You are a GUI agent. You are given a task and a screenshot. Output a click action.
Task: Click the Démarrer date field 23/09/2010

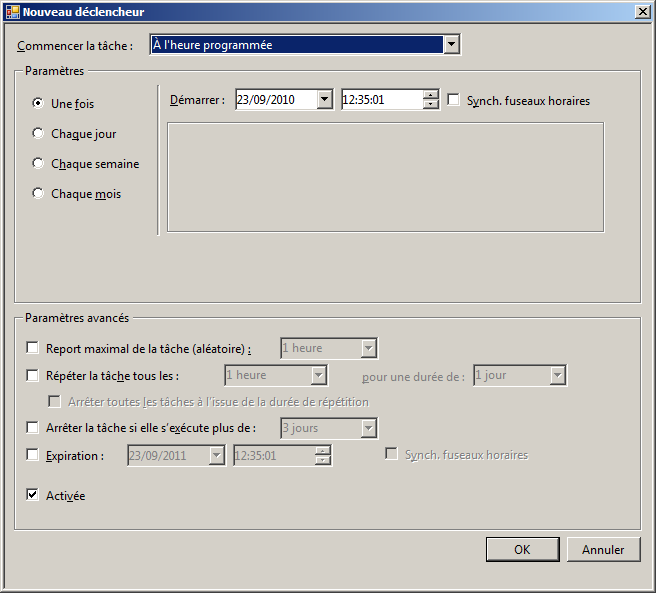[274, 100]
